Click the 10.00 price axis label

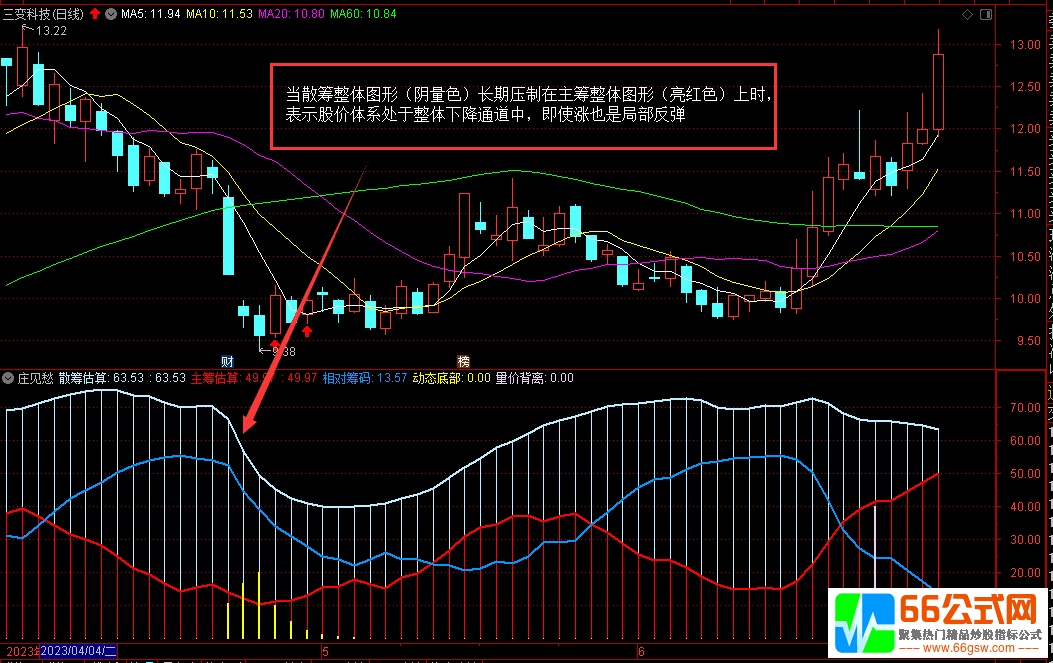pos(1025,298)
